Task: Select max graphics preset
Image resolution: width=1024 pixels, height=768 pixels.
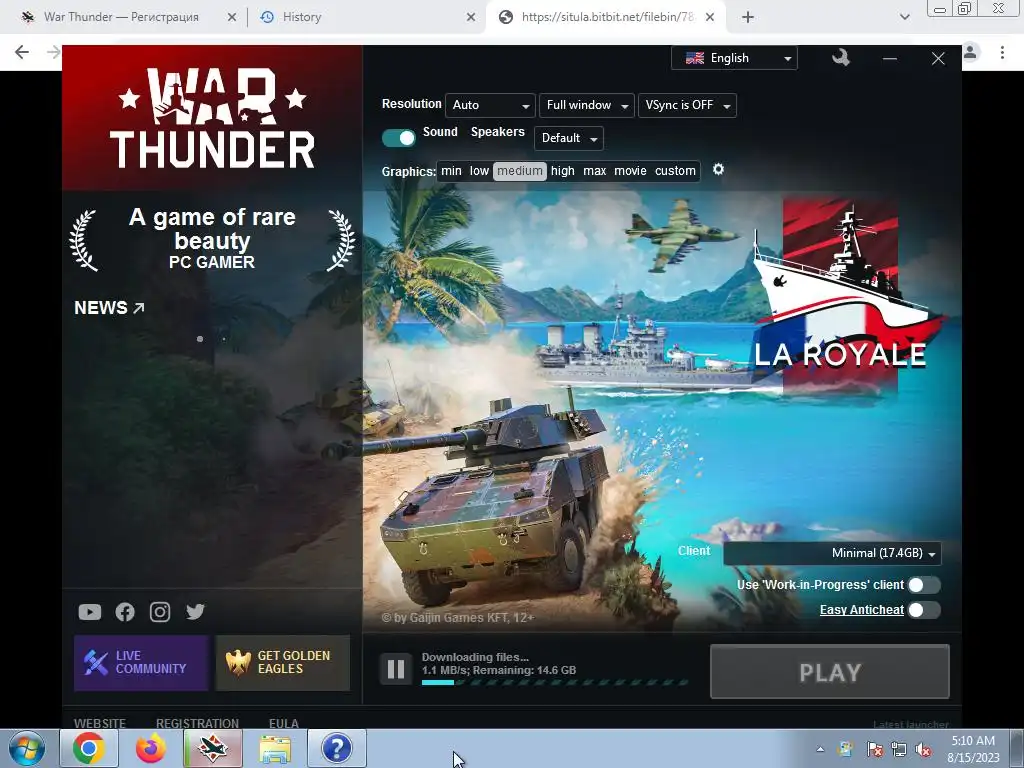Action: click(x=595, y=171)
